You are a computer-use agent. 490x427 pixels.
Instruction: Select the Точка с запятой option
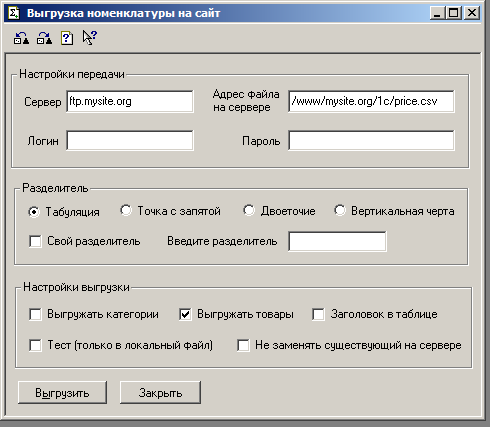tap(126, 211)
